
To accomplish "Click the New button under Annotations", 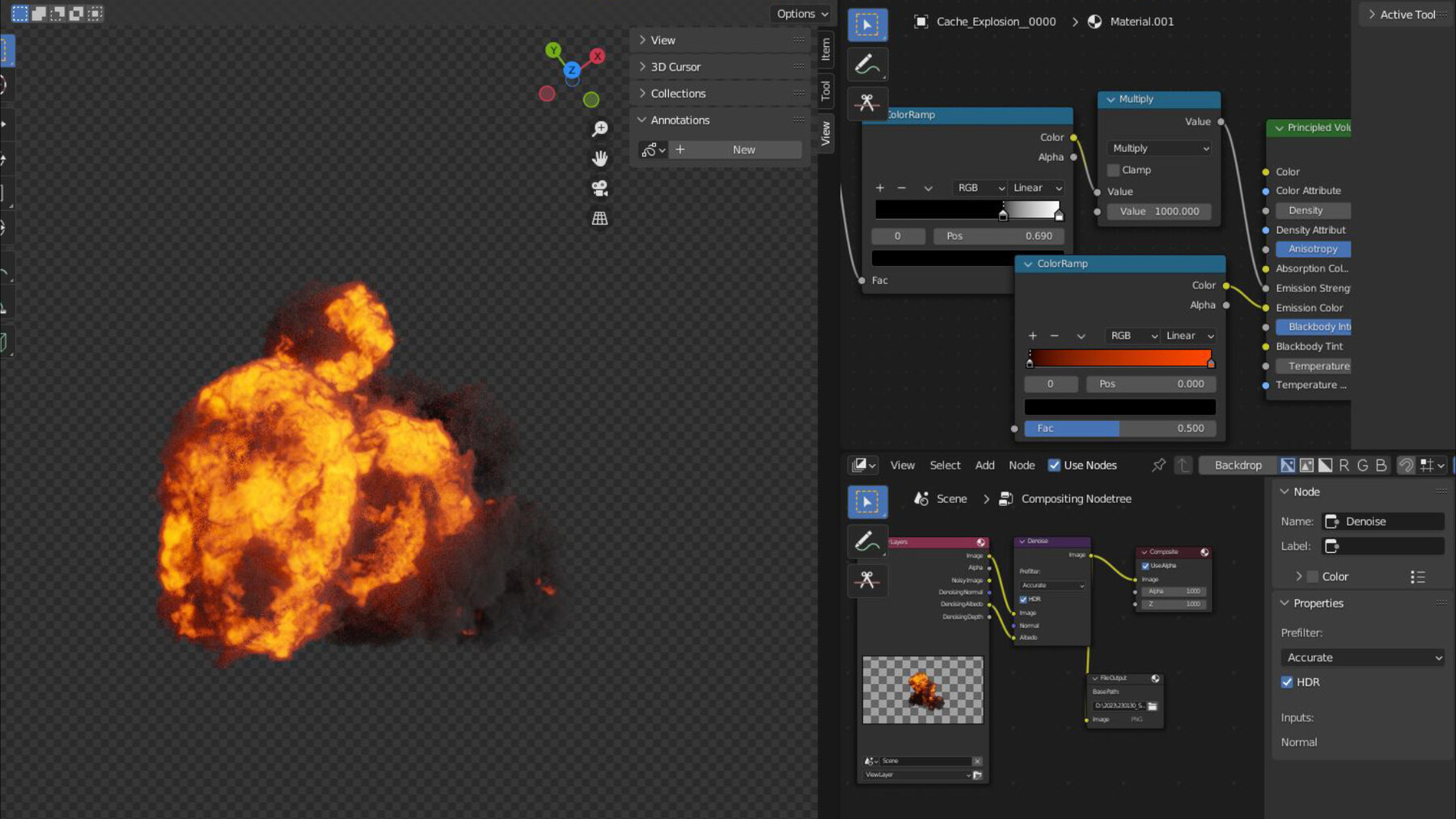I will click(x=743, y=150).
